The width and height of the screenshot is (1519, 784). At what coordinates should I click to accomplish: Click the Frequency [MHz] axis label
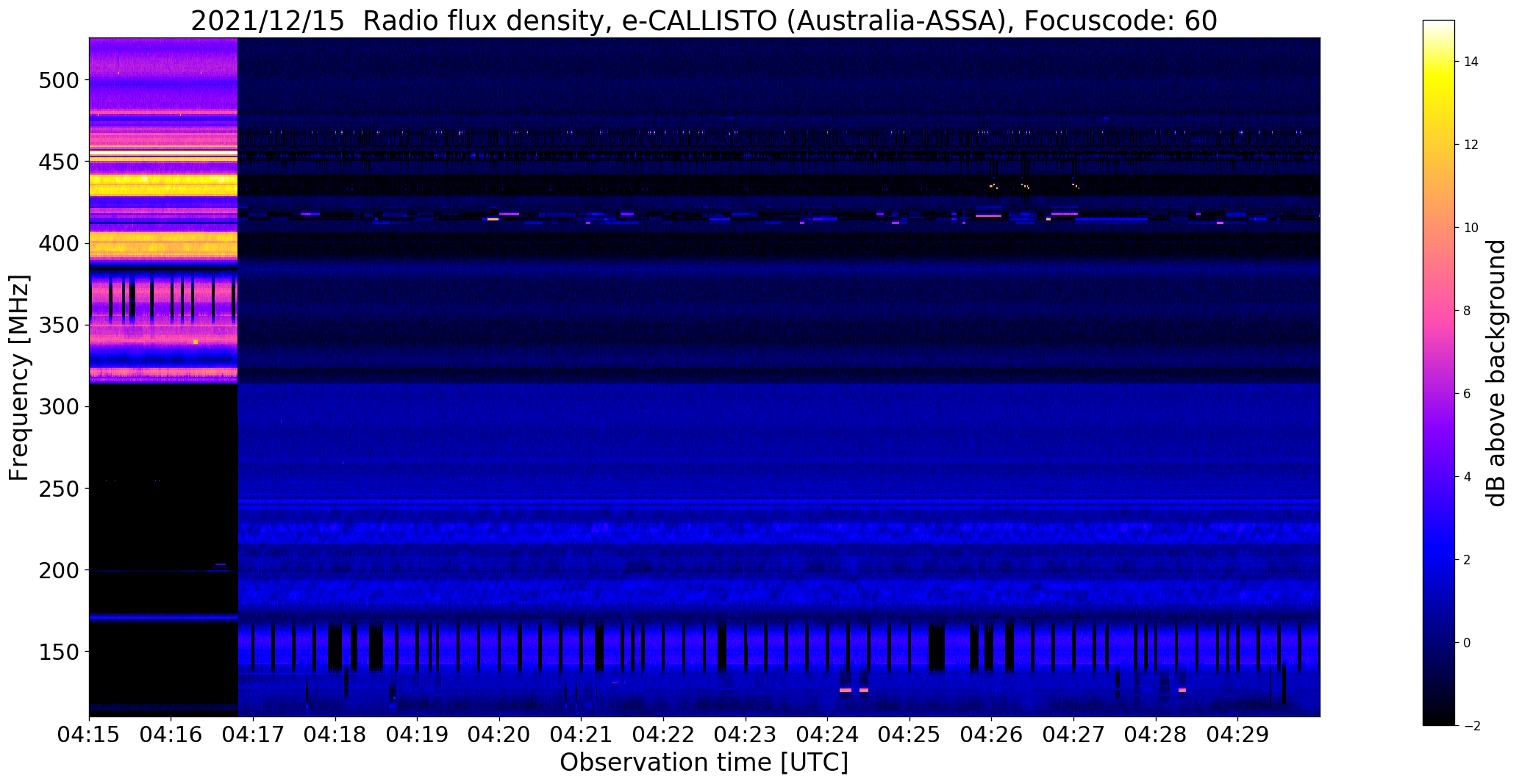(19, 378)
